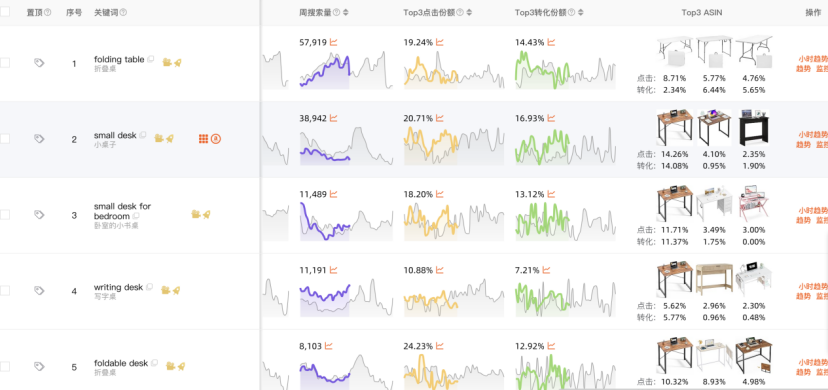Click the pin tag icon for folding table
Image resolution: width=828 pixels, height=390 pixels.
tap(39, 63)
